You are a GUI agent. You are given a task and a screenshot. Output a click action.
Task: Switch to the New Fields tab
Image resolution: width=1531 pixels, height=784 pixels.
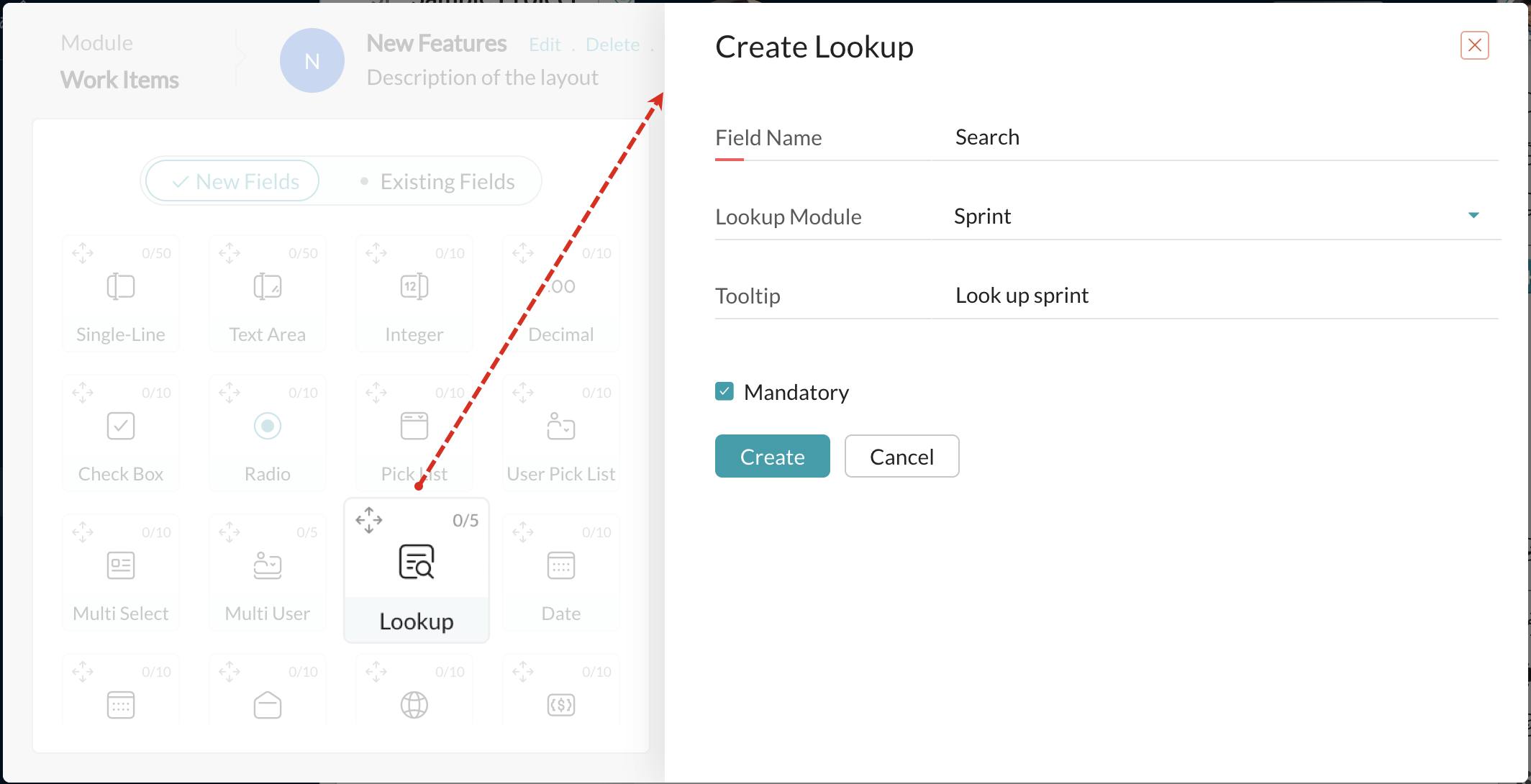pyautogui.click(x=233, y=181)
